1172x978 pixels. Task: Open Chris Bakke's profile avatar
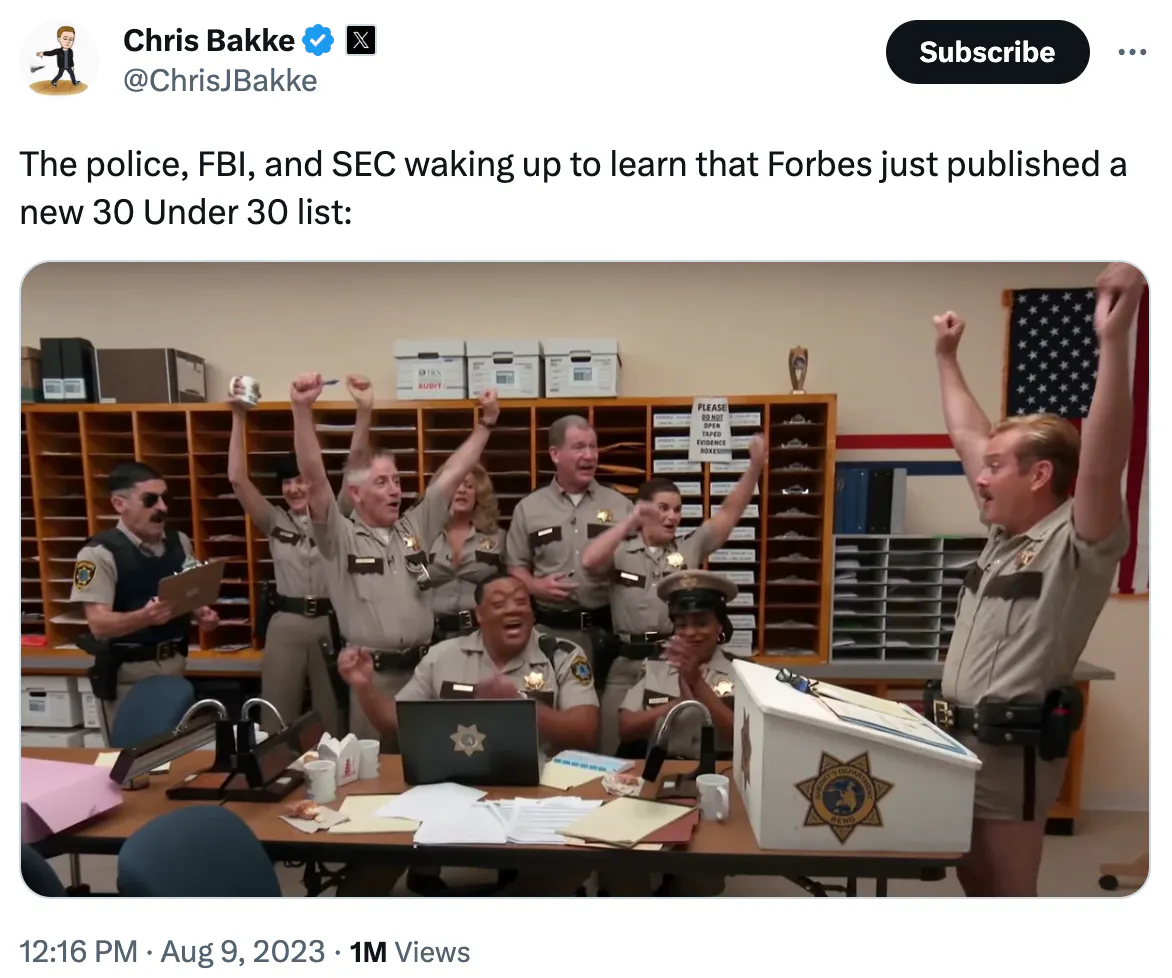59,59
